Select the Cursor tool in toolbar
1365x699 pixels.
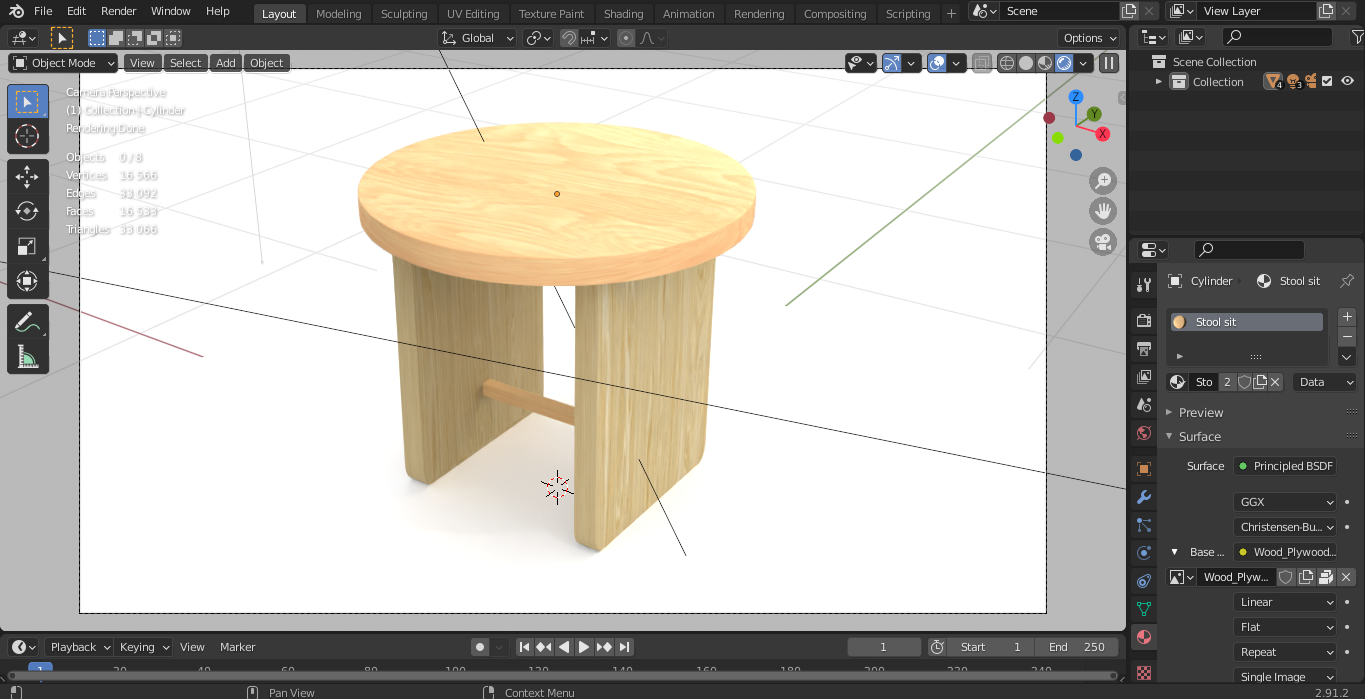27,136
